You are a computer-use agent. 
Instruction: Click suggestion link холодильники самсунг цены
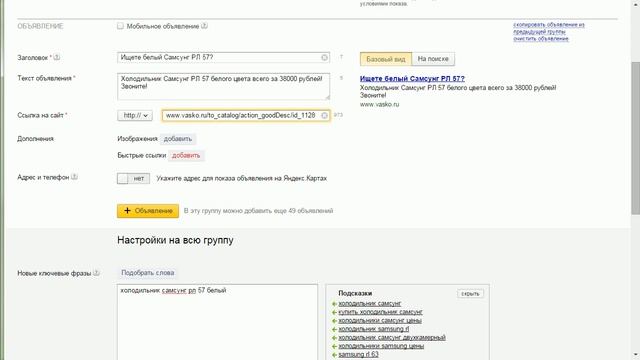click(380, 320)
